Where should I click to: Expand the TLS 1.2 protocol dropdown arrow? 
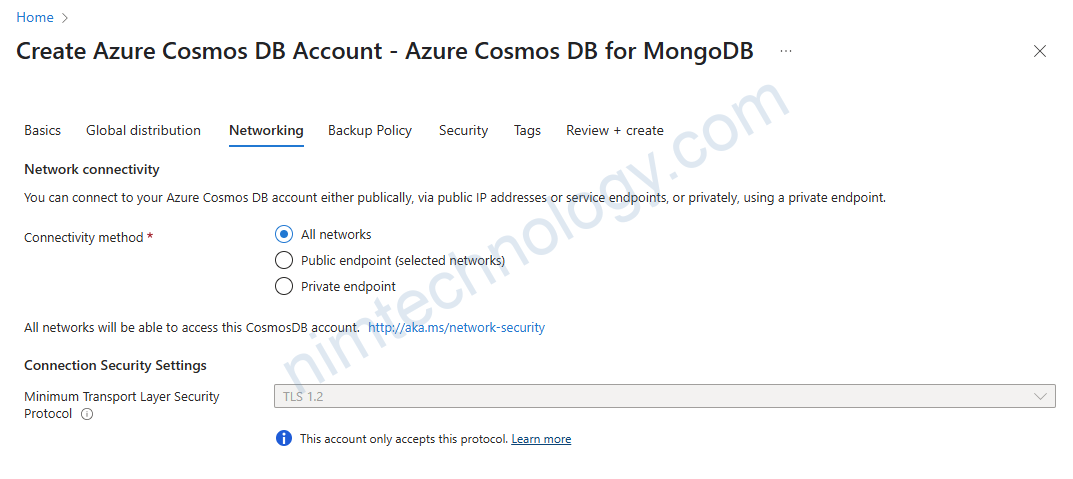[x=1040, y=397]
